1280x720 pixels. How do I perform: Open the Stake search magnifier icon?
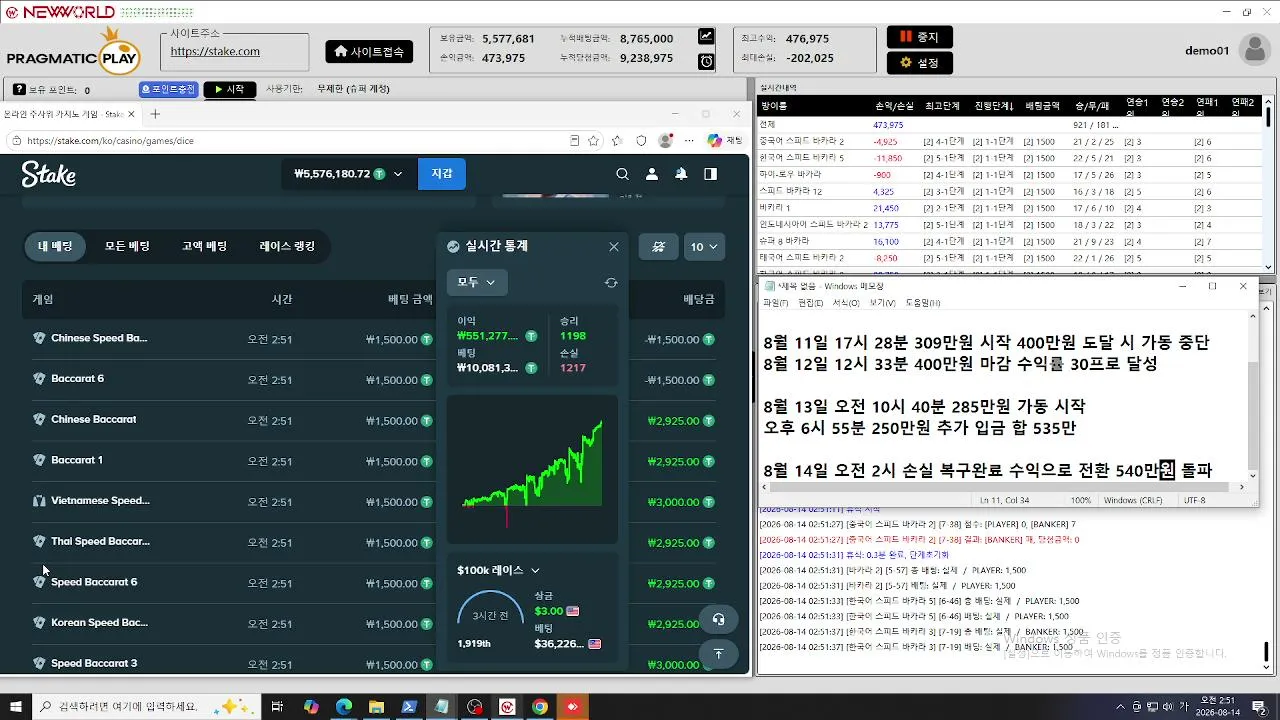[622, 174]
